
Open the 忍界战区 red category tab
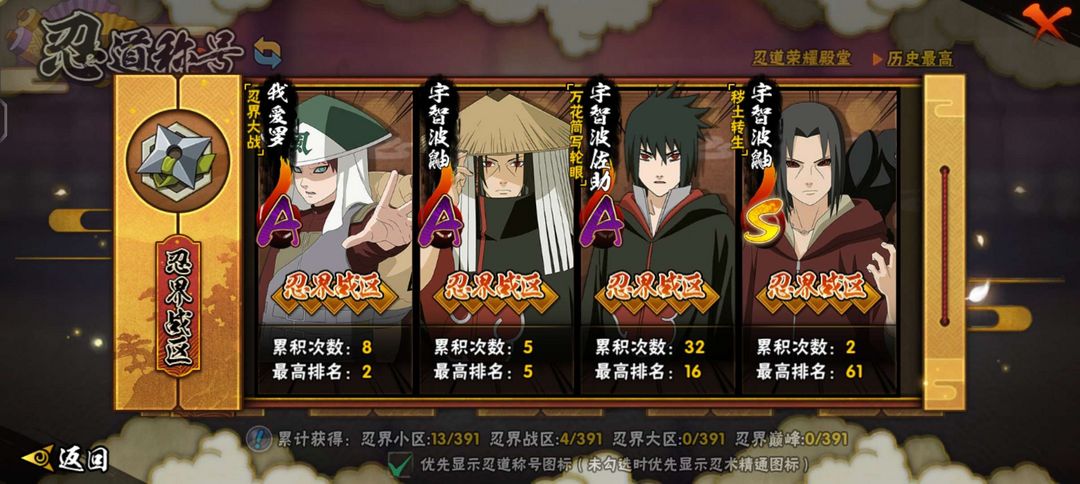coord(178,304)
